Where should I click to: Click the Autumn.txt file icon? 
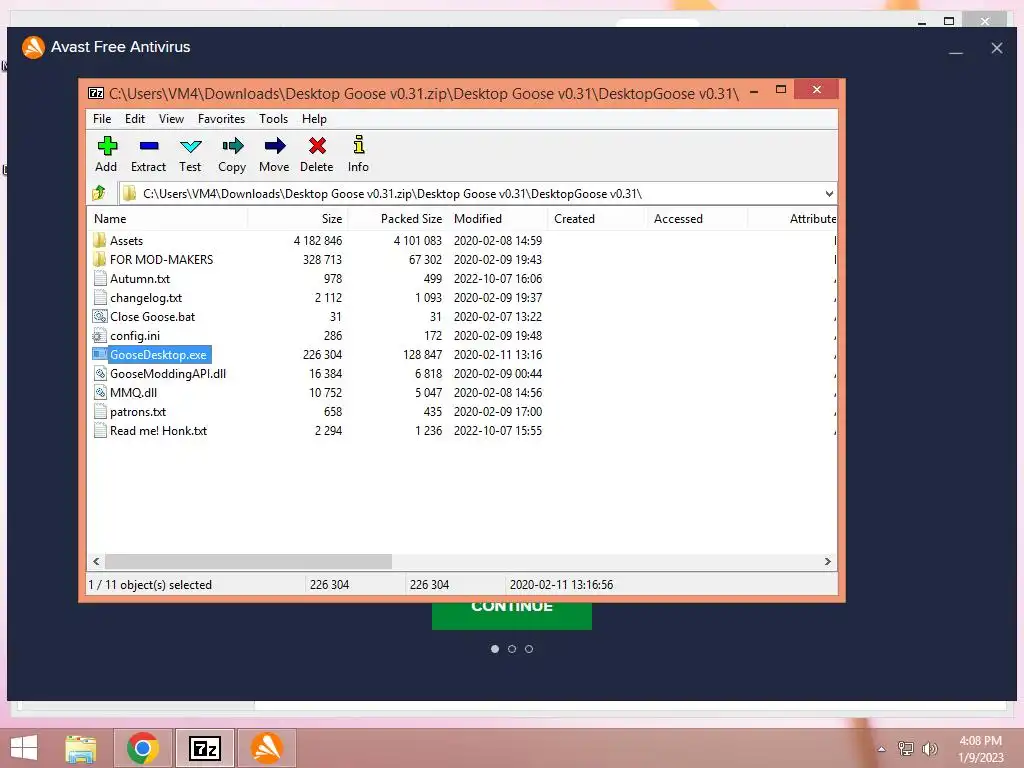(99, 278)
